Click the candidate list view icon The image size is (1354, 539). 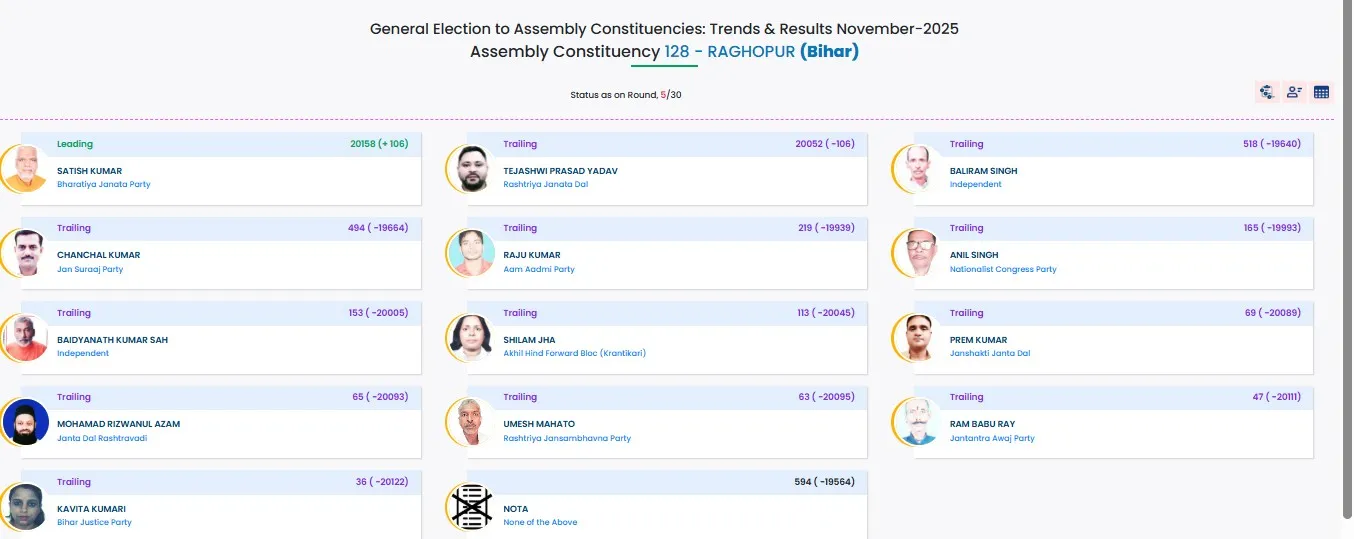[1294, 92]
